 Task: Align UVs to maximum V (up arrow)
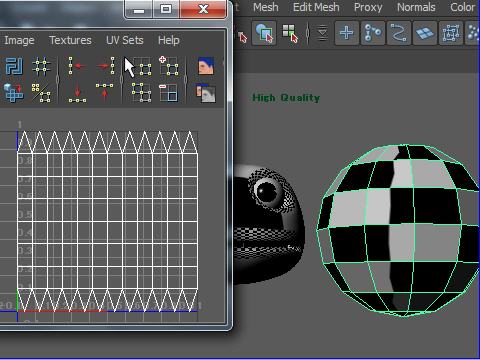tap(105, 92)
